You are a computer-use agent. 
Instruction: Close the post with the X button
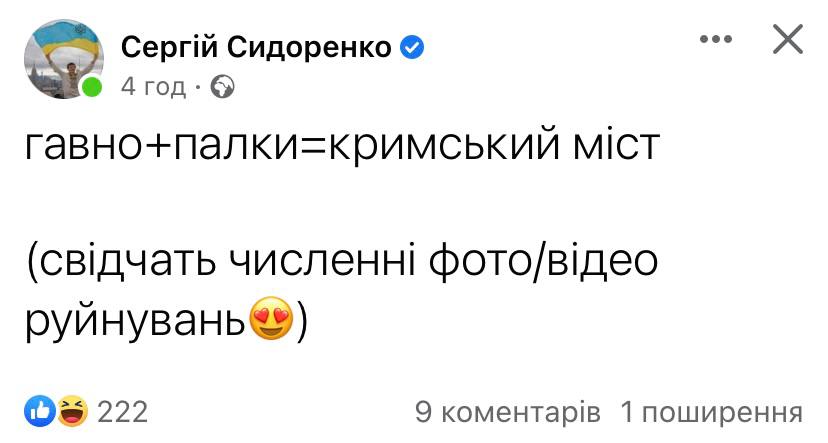pyautogui.click(x=788, y=39)
